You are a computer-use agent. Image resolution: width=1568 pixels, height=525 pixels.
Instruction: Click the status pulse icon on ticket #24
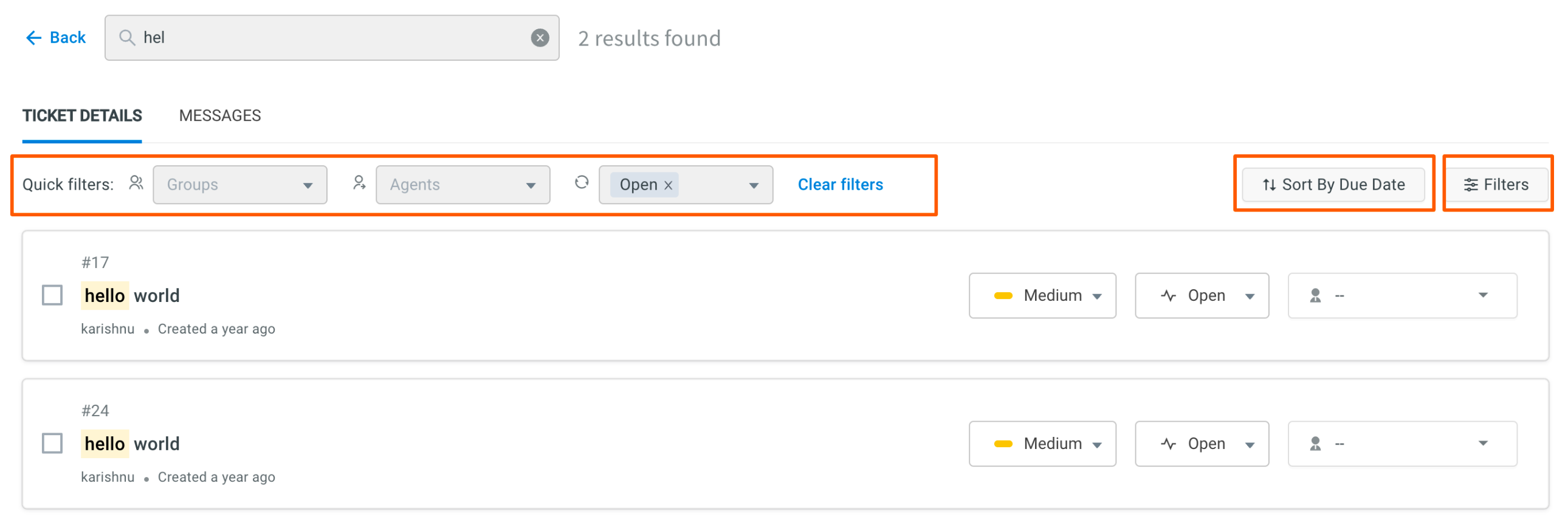coord(1168,444)
